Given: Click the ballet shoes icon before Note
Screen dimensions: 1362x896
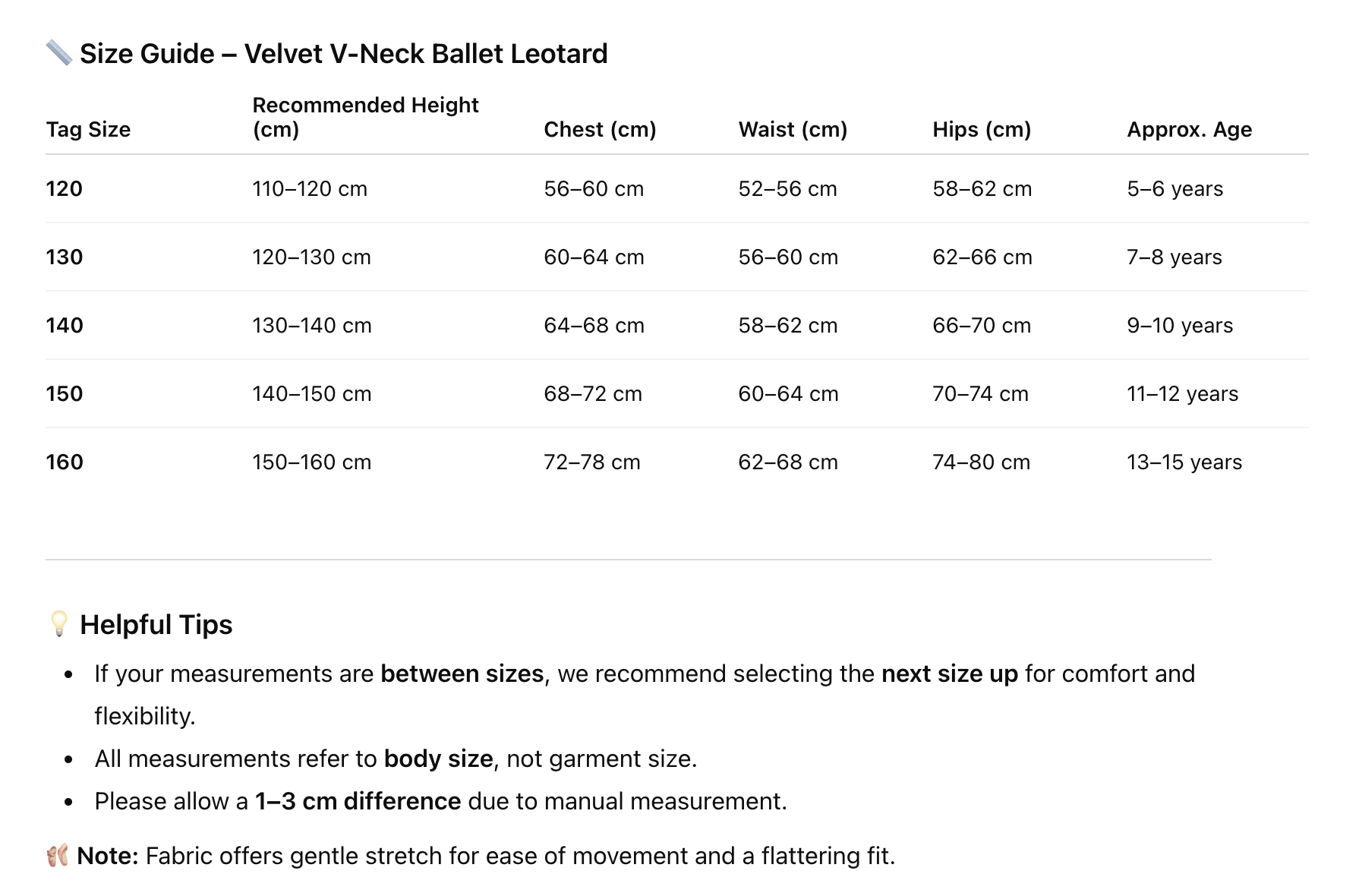Looking at the screenshot, I should click(57, 856).
